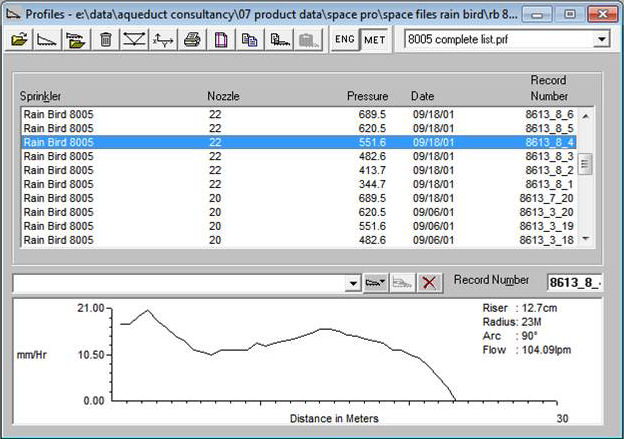The width and height of the screenshot is (624, 439).
Task: Click the Sprinkler column header
Action: tap(41, 96)
